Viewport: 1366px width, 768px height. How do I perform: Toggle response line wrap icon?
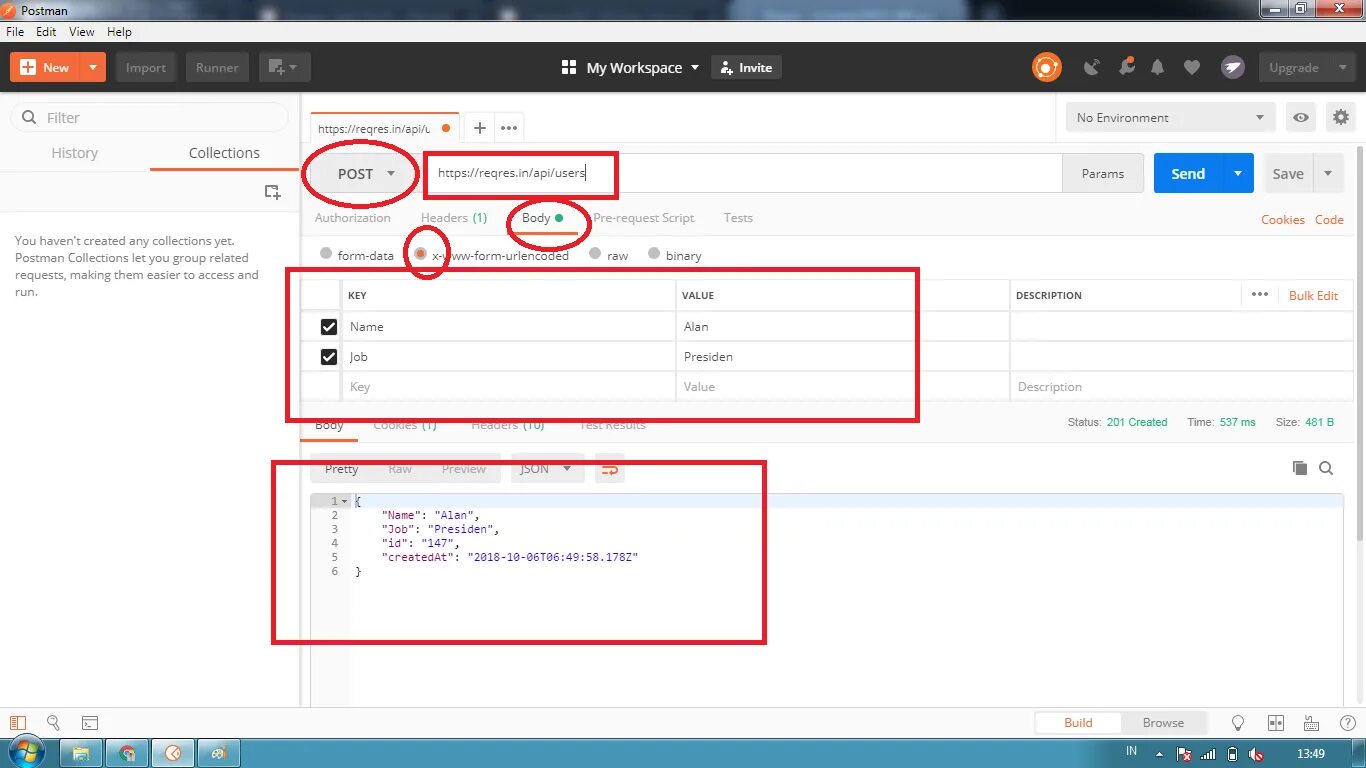(x=610, y=469)
